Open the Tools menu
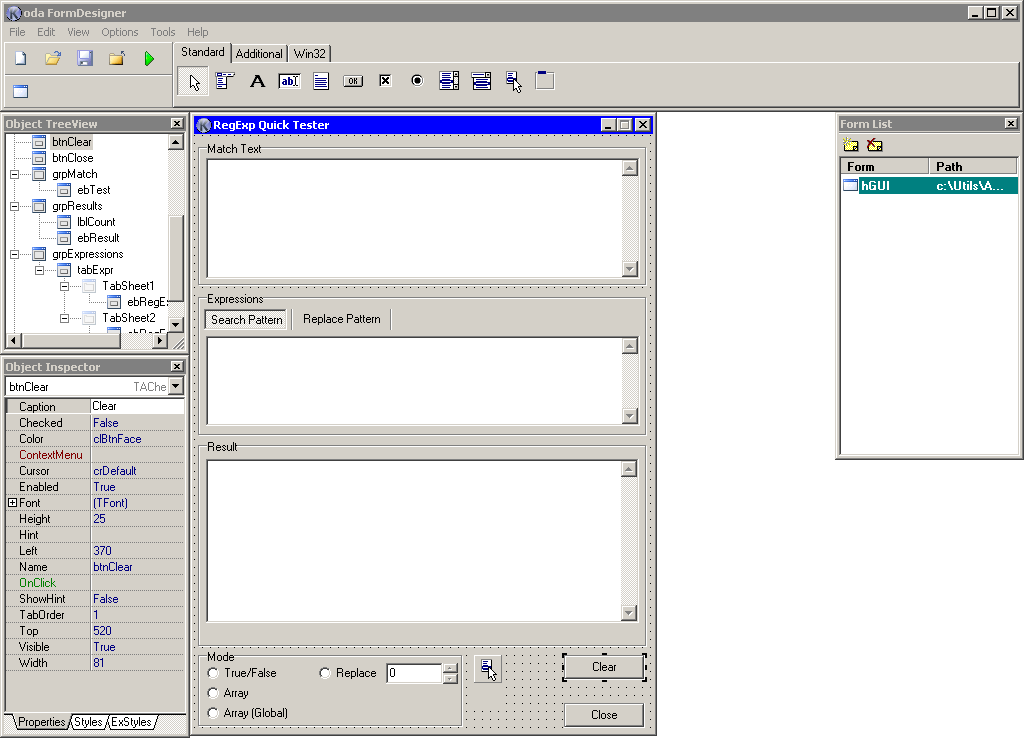The image size is (1024, 740). pos(163,32)
